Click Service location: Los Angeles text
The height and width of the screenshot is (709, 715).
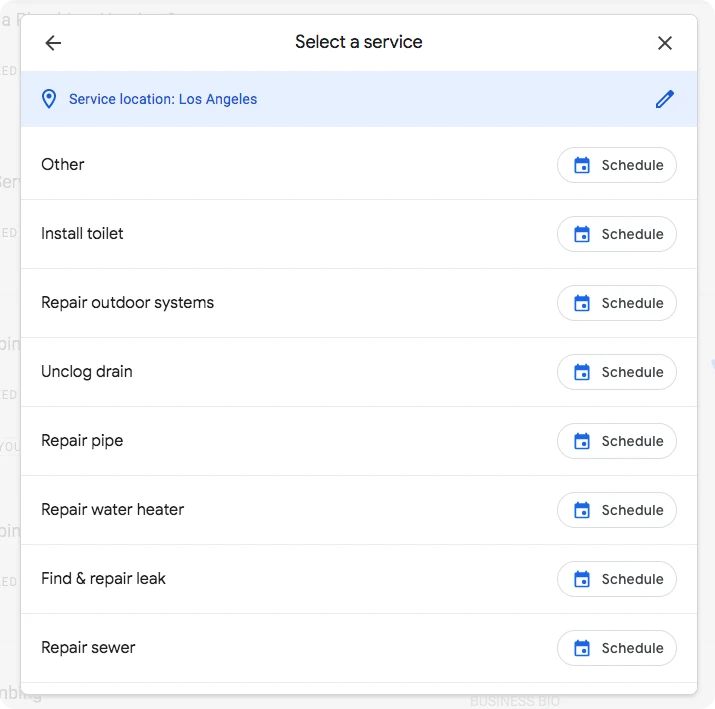click(x=163, y=99)
